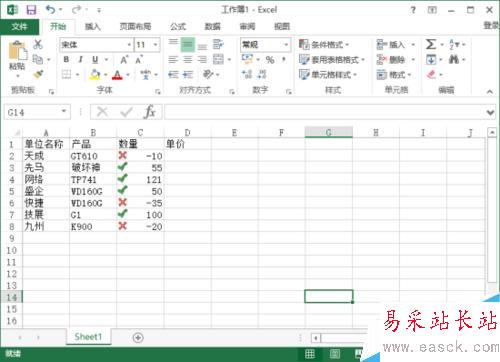
Task: Copy the selection with copy icon
Action: coord(38,59)
